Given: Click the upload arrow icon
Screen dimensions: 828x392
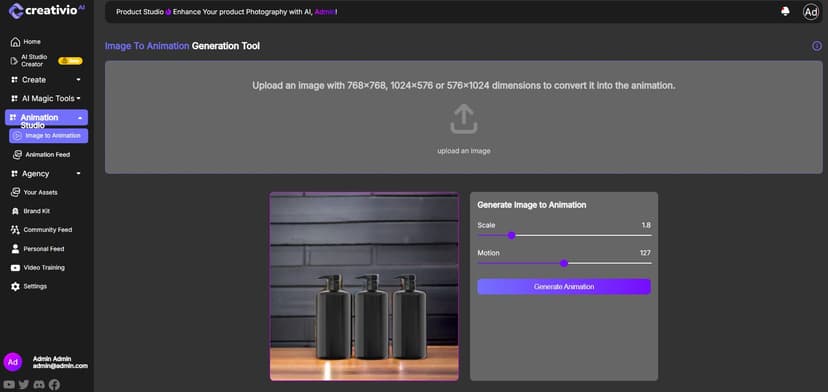Looking at the screenshot, I should point(464,119).
